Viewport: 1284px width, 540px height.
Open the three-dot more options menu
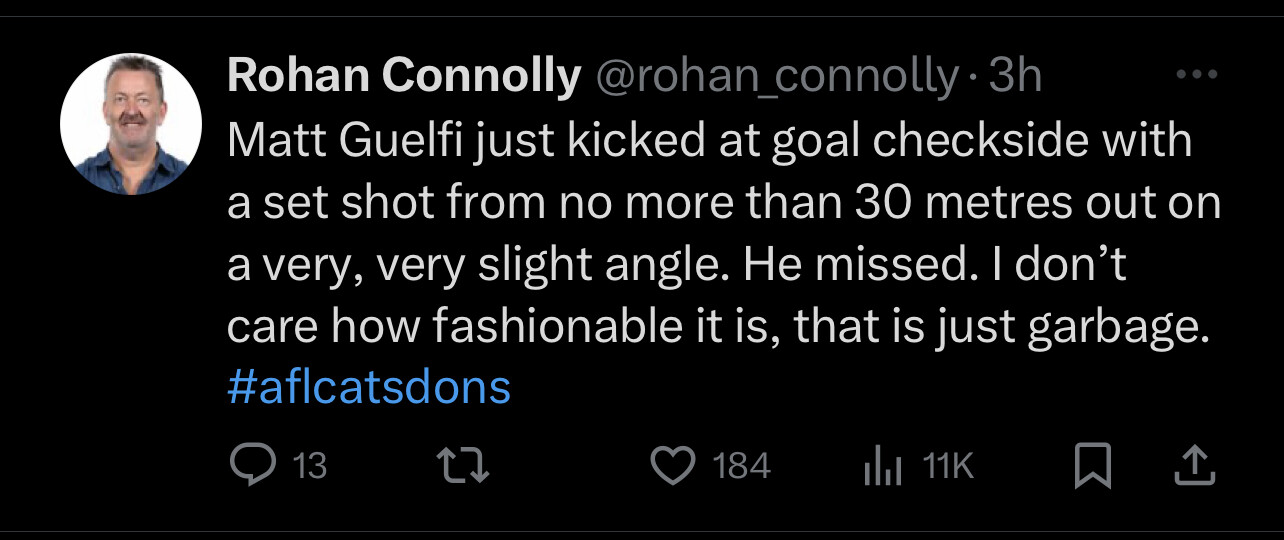(1196, 76)
